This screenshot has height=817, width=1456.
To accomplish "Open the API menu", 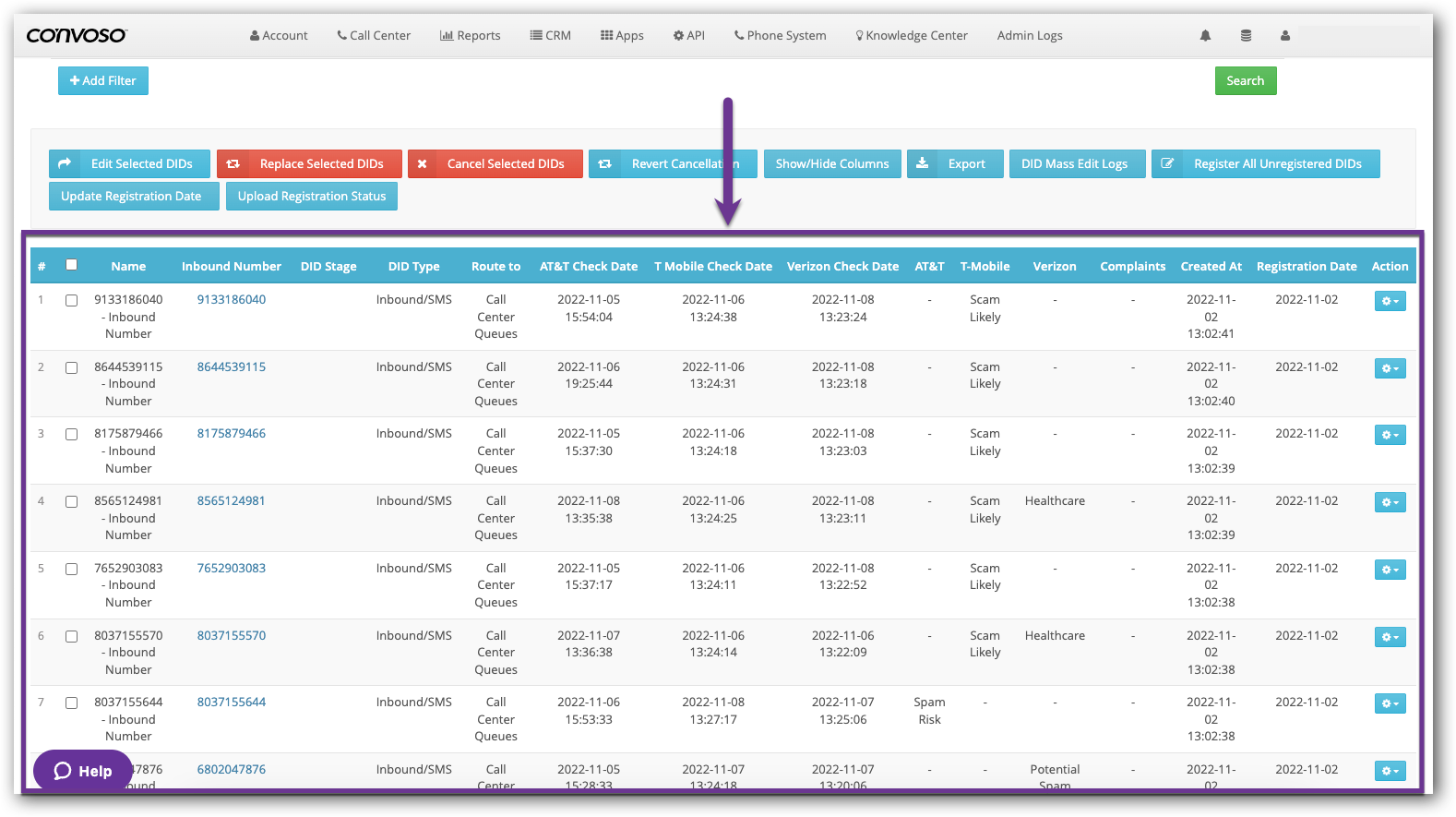I will coord(689,35).
